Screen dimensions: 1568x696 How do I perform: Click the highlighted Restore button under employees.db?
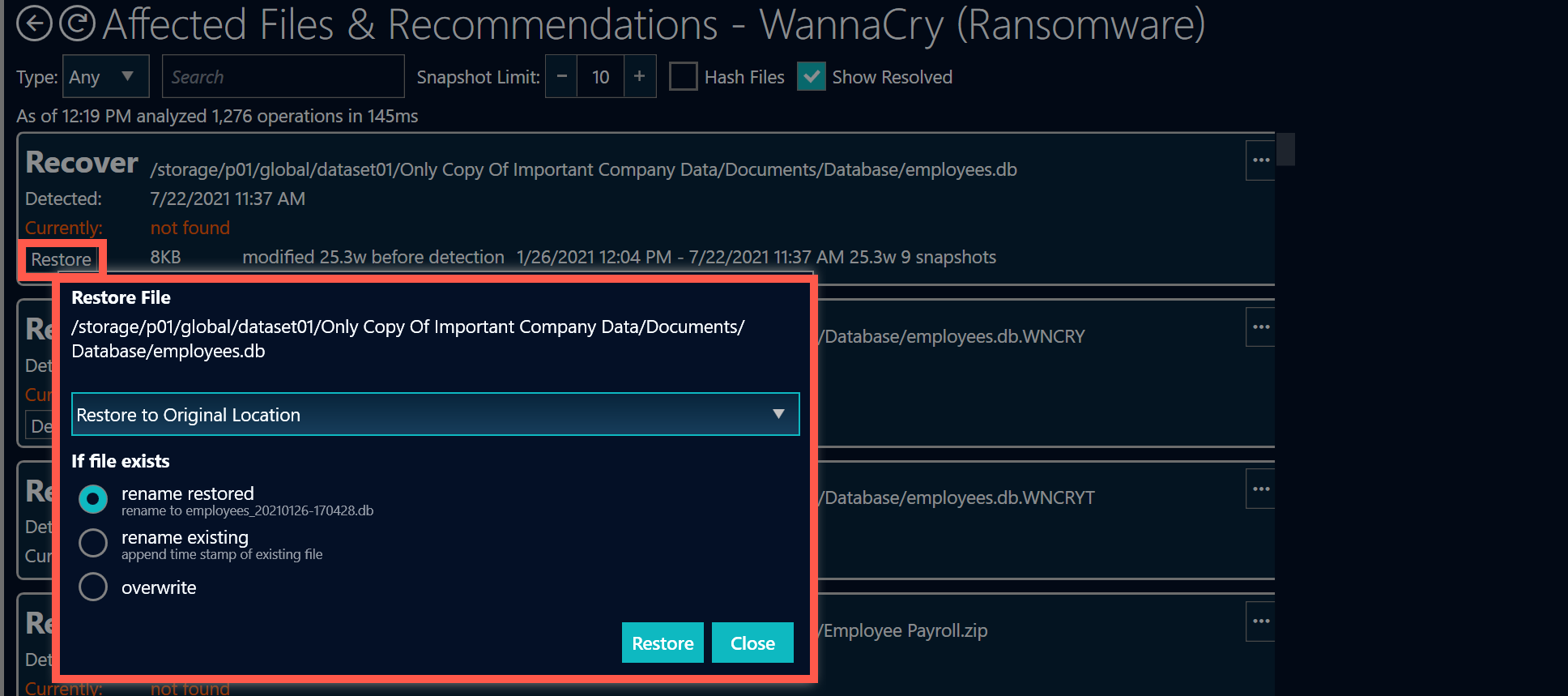tap(62, 259)
